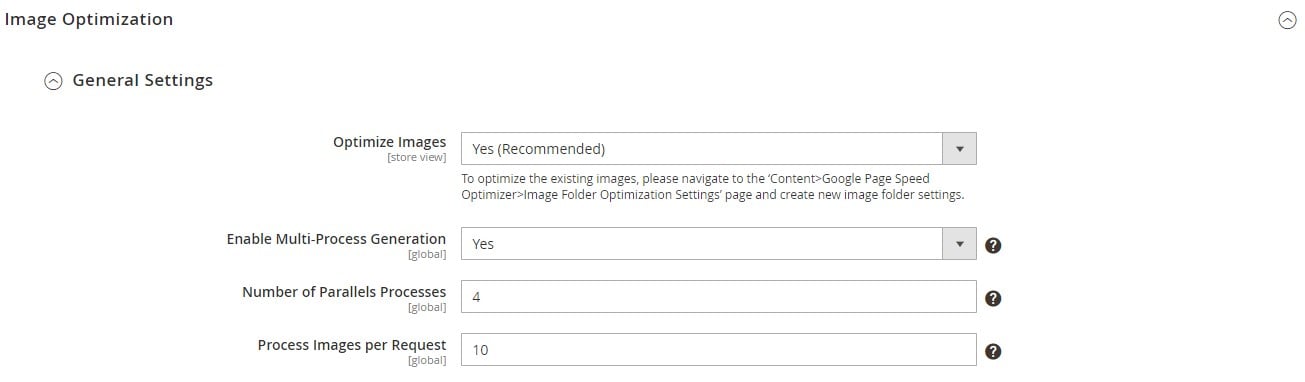Open the 'Yes (Recommended)' select box
Screen dimensions: 1305x382
(718, 149)
